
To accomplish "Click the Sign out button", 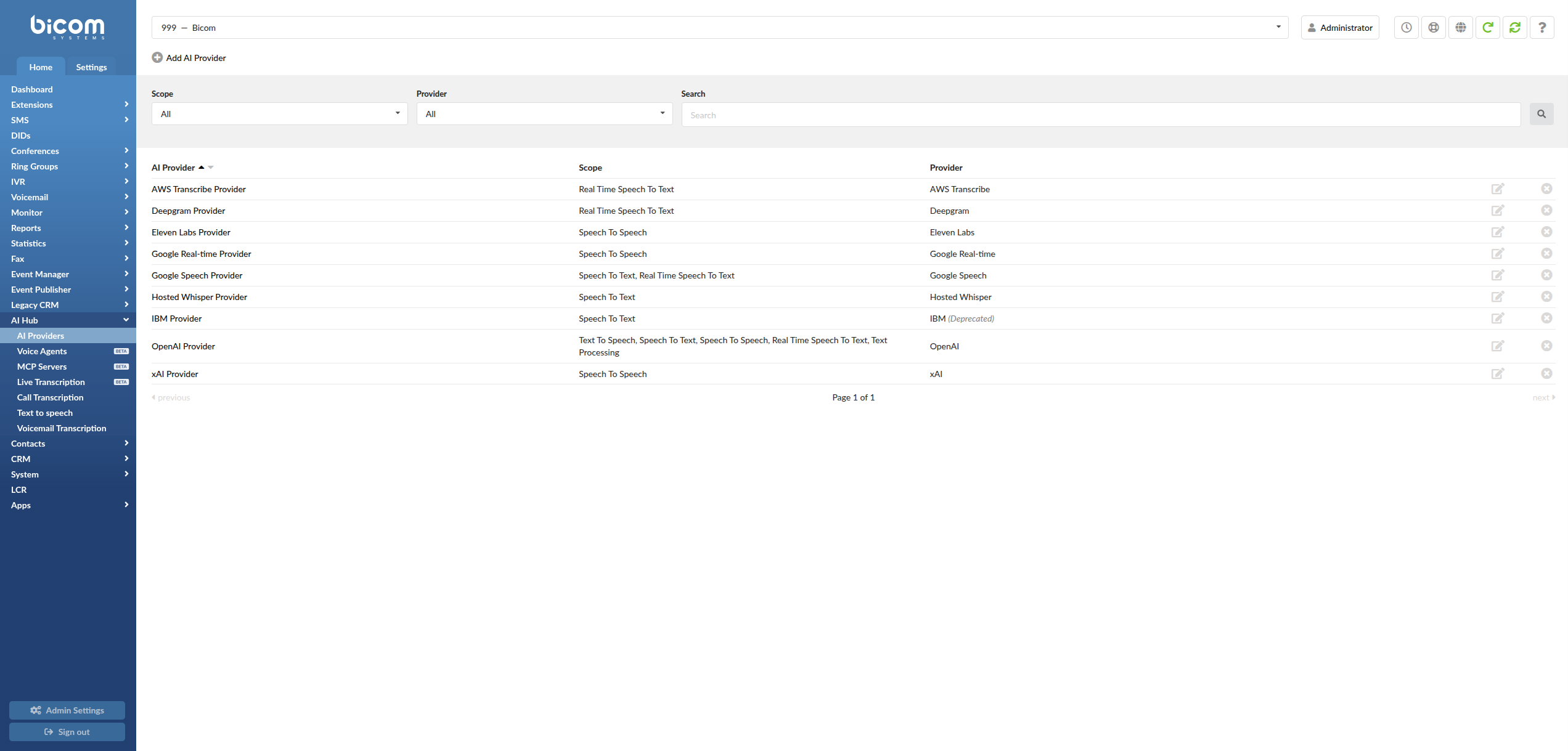I will pos(67,732).
